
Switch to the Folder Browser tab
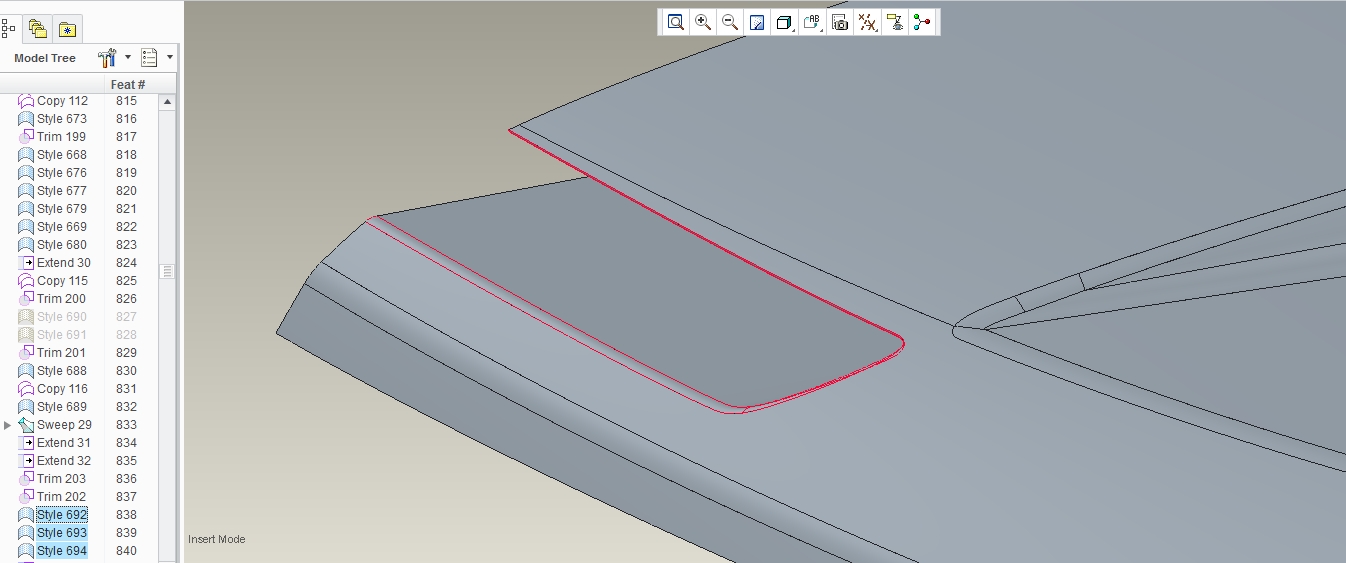pos(37,28)
